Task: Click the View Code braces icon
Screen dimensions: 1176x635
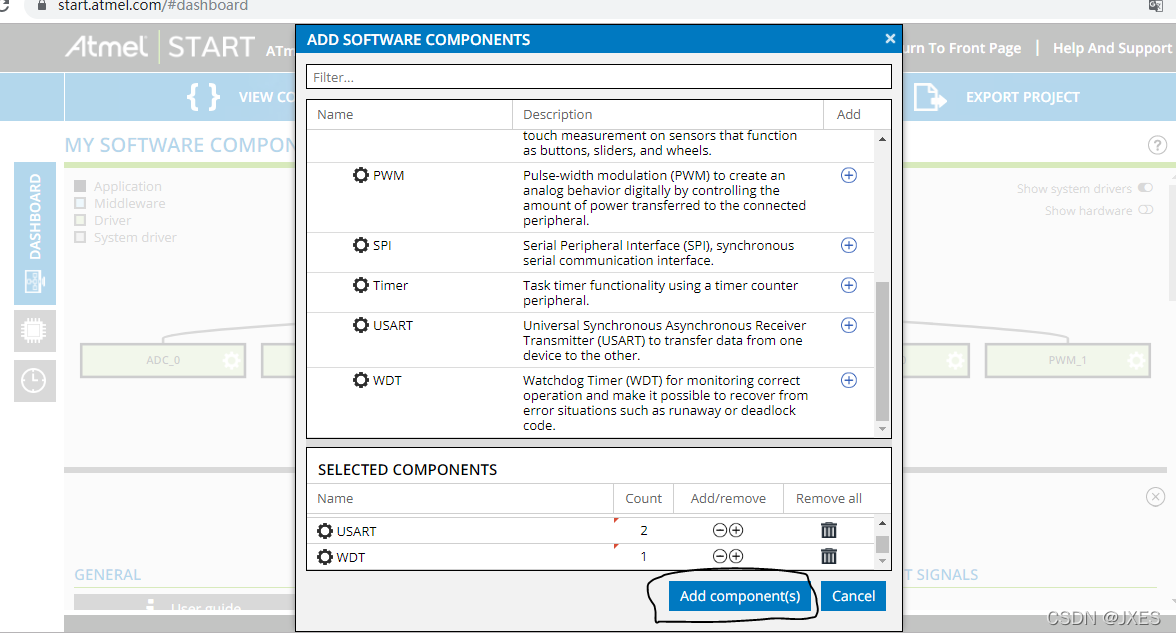Action: 203,97
